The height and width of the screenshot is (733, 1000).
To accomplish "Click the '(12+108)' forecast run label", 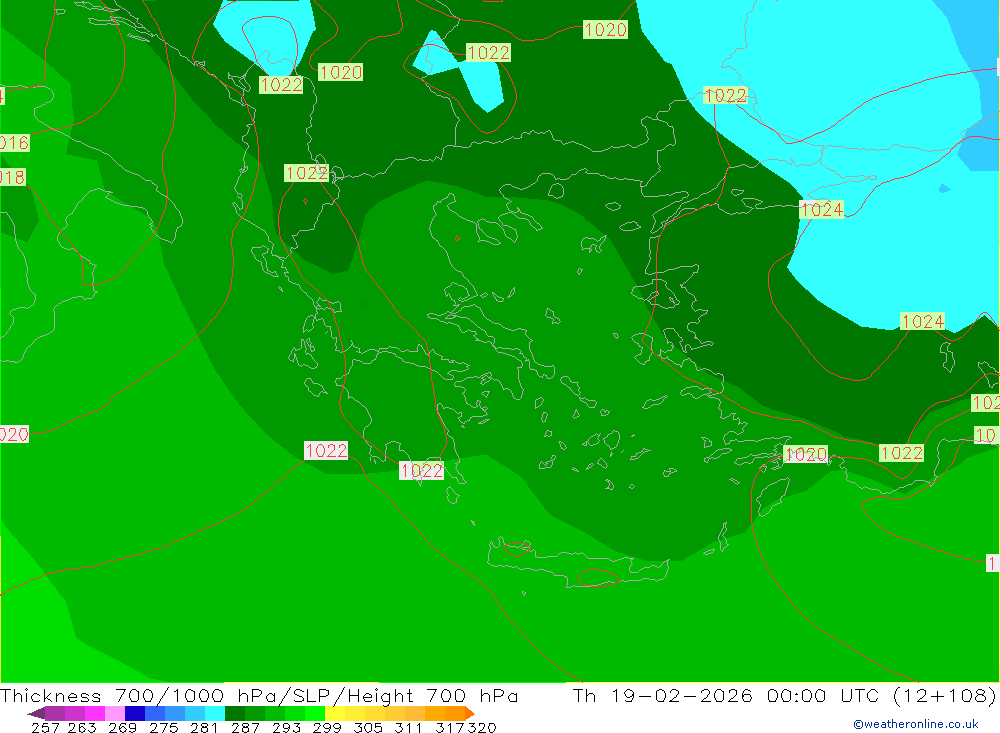I will (944, 695).
